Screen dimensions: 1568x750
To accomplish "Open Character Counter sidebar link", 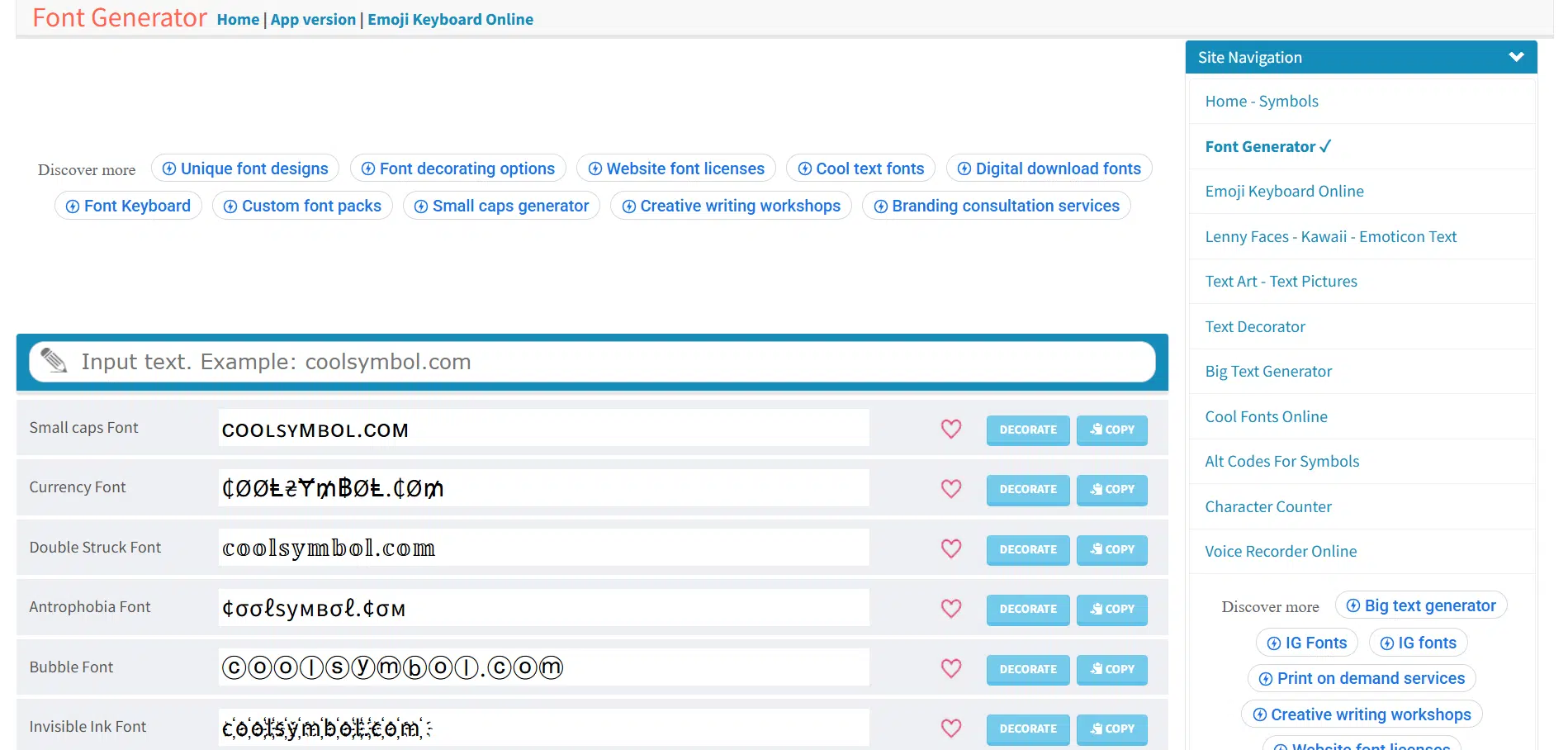I will point(1267,506).
